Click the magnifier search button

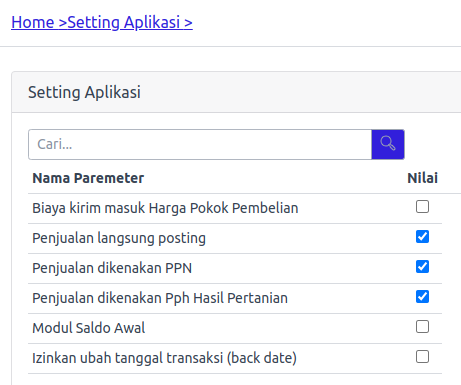[x=388, y=144]
